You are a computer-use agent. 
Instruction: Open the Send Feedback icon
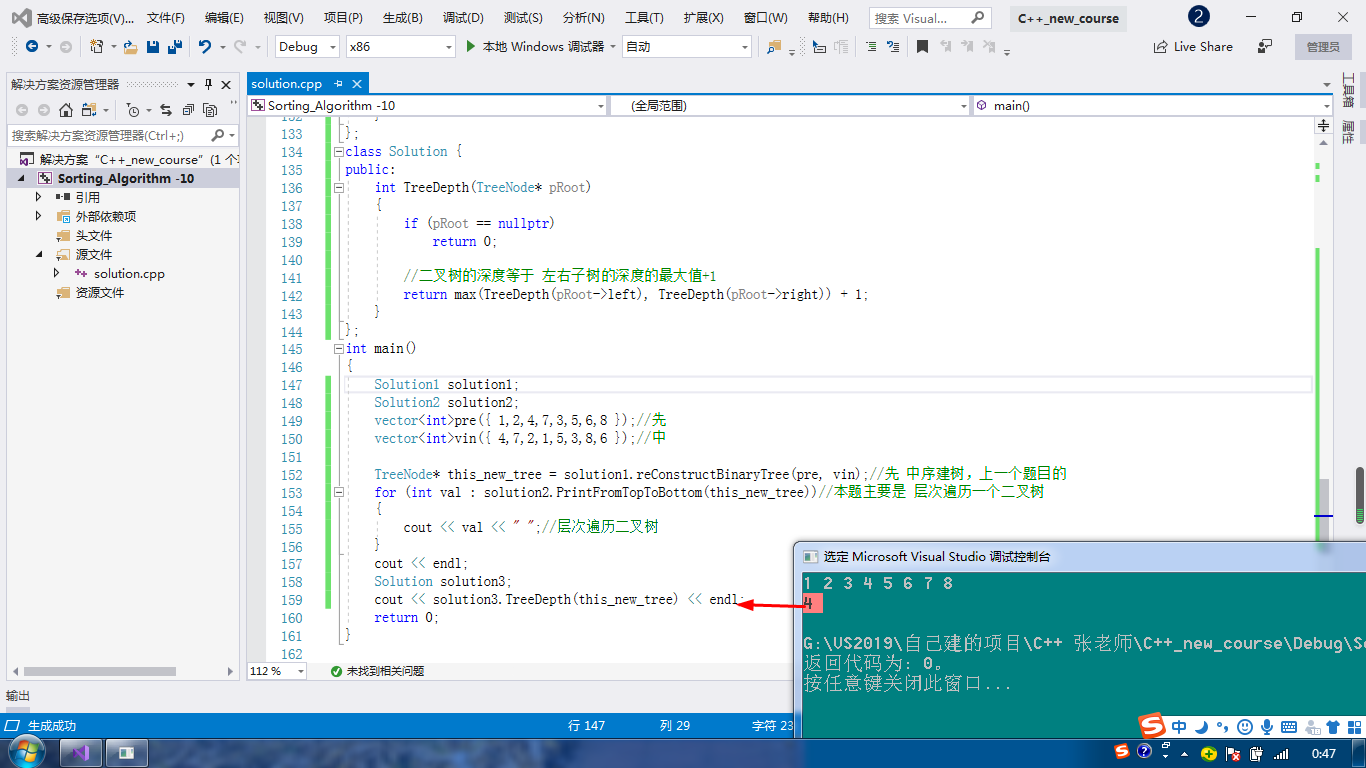tap(1265, 46)
